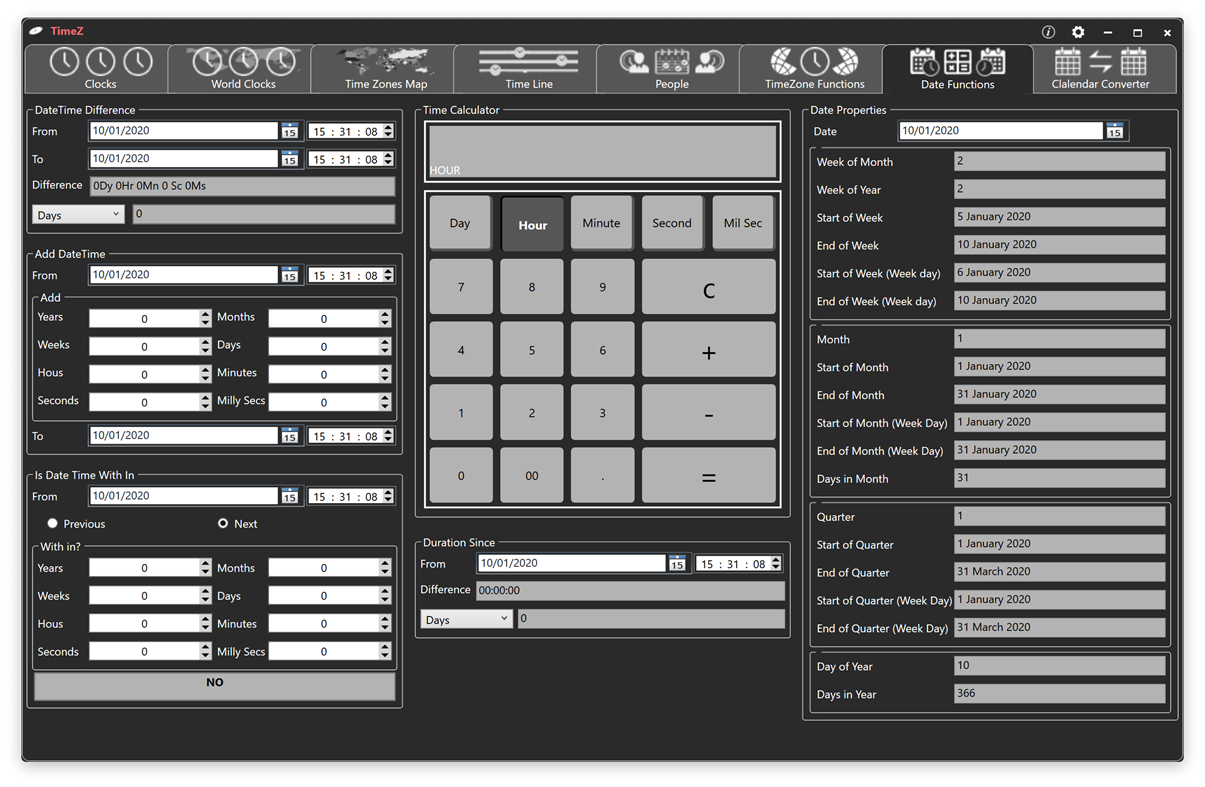Image resolution: width=1205 pixels, height=787 pixels.
Task: Click calculator minus key
Action: point(709,412)
